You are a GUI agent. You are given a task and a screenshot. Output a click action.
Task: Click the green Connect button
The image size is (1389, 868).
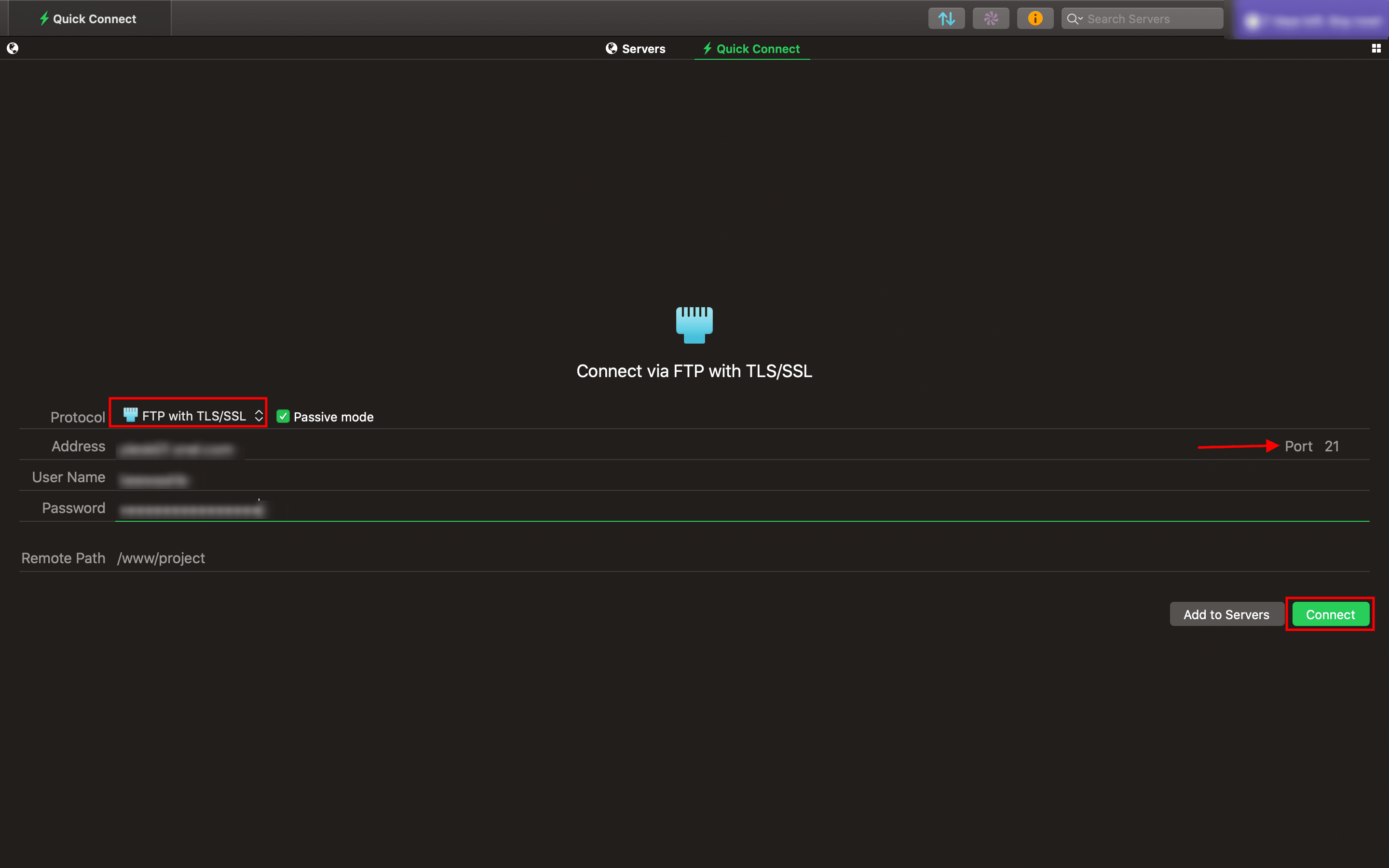[x=1331, y=614]
